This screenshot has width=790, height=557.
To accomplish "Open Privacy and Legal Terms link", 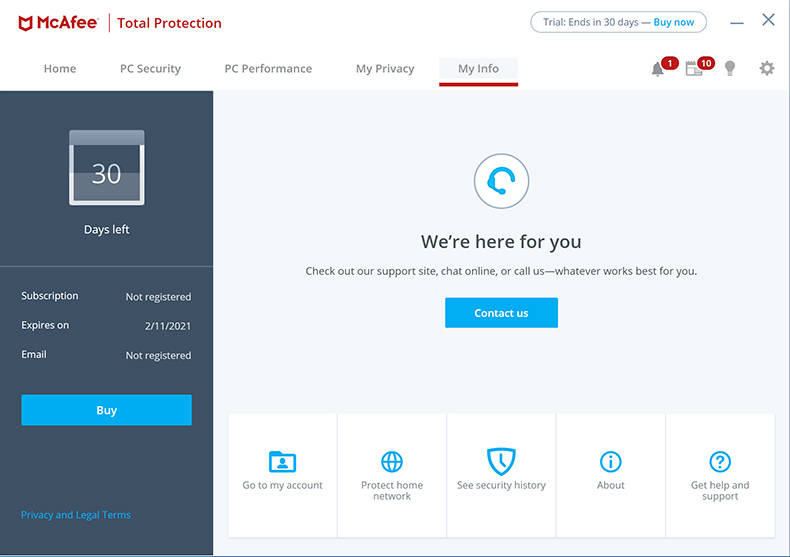I will click(x=76, y=515).
